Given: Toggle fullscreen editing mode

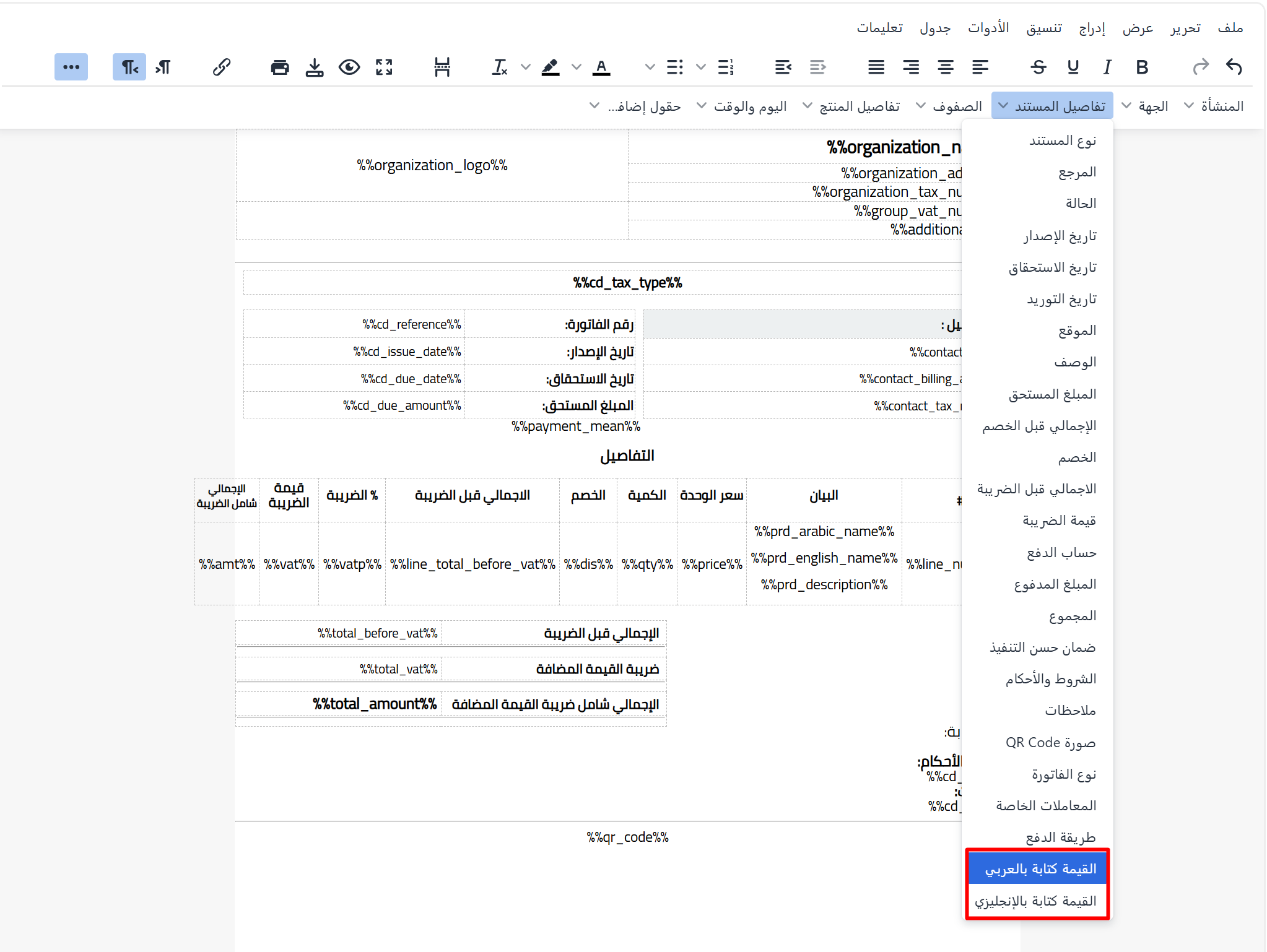Looking at the screenshot, I should 385,67.
